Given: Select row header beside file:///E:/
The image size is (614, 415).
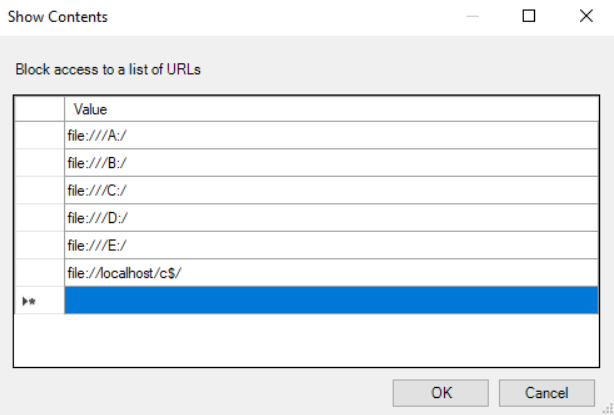Looking at the screenshot, I should (x=40, y=244).
